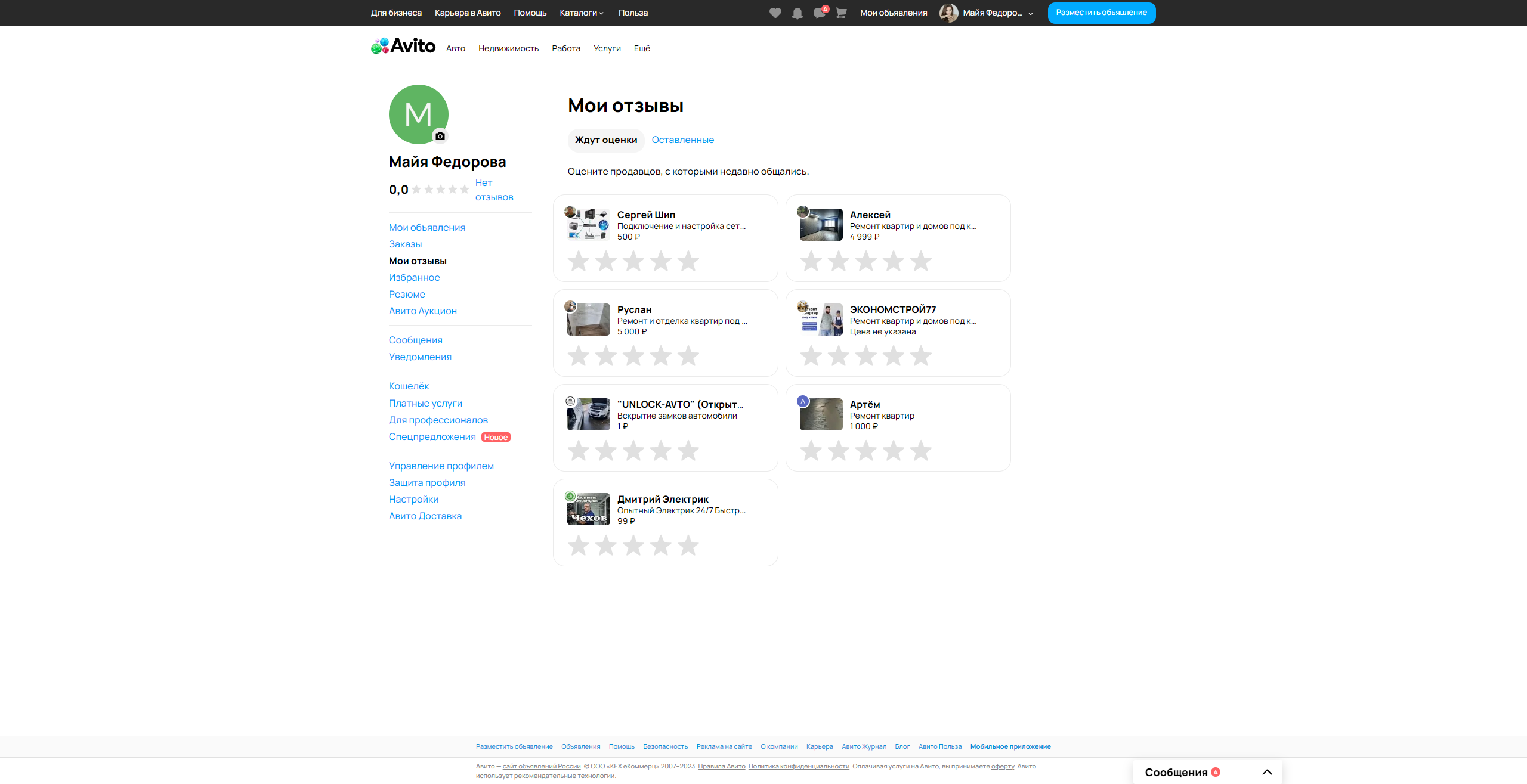Rate Сергей Шип five stars
This screenshot has height=784, width=1527.
[688, 261]
